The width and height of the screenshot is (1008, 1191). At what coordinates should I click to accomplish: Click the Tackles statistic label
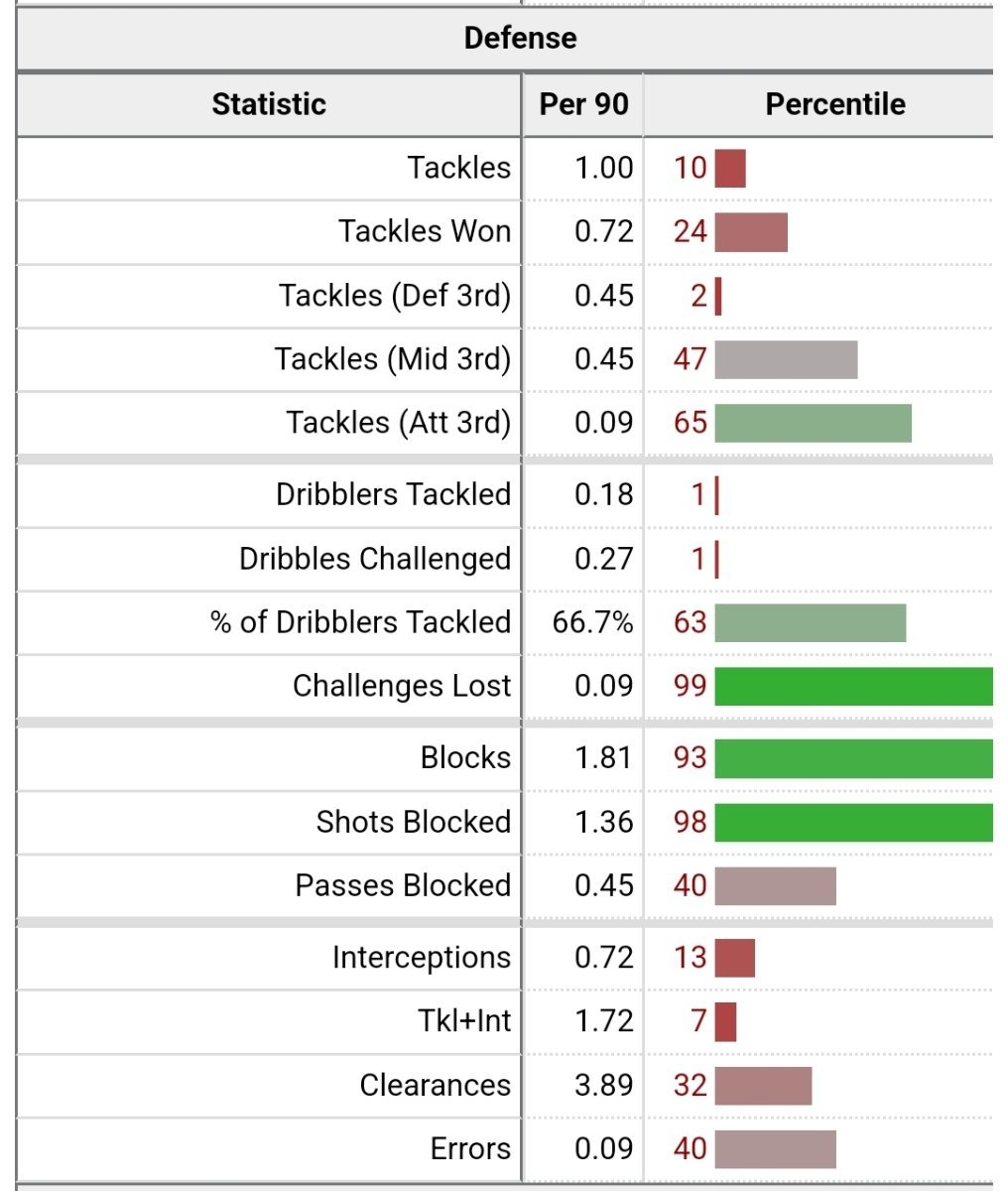pos(459,168)
